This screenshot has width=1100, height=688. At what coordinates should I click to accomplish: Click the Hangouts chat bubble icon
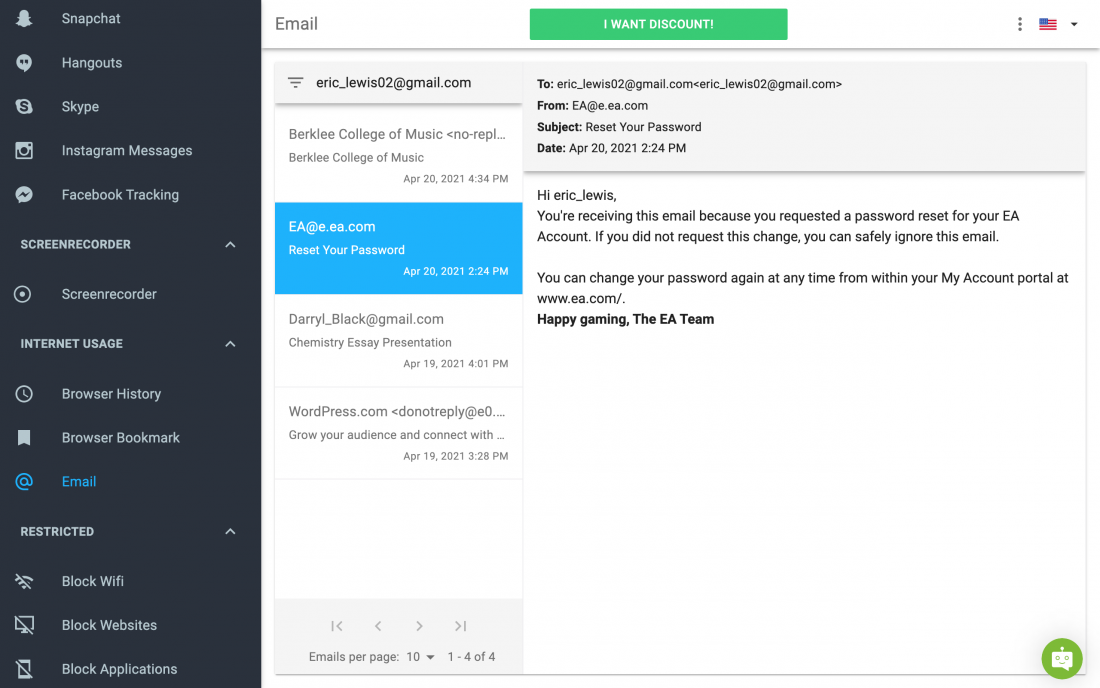24,63
